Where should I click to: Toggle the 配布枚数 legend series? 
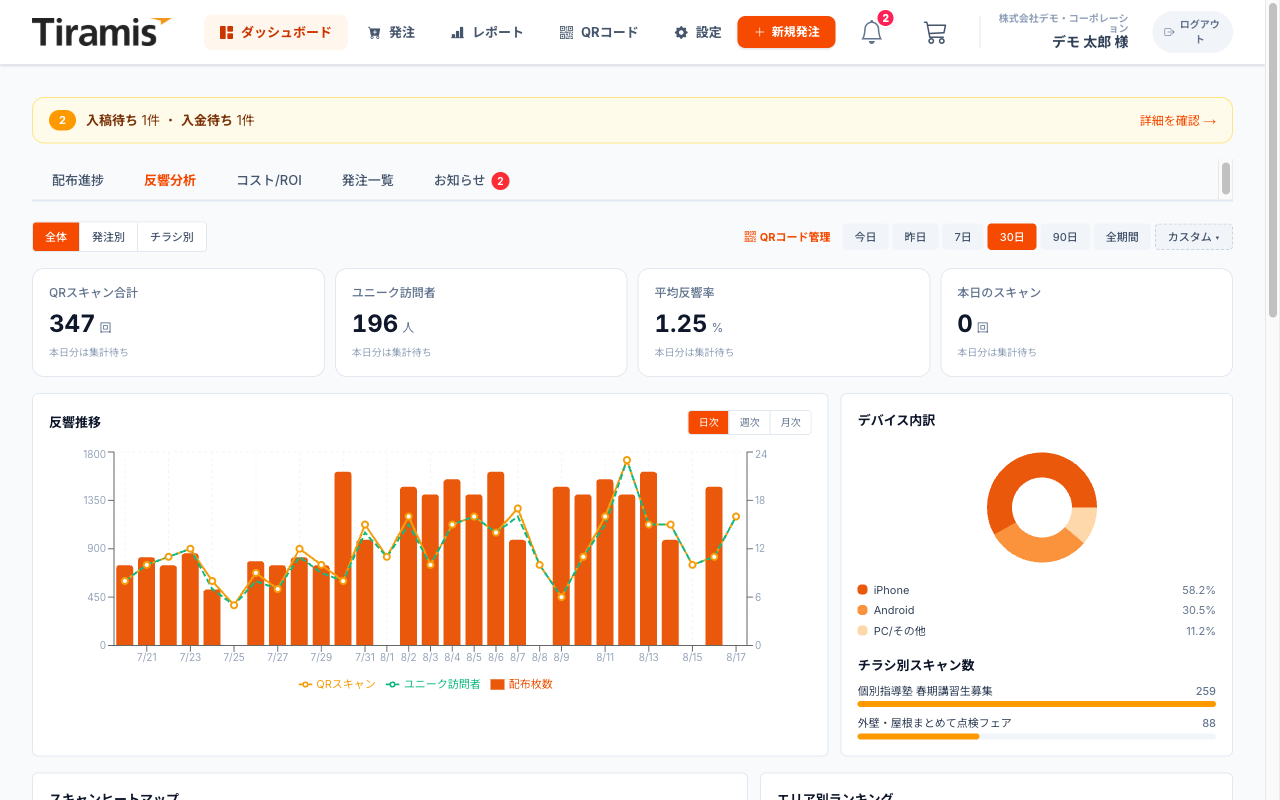click(521, 684)
